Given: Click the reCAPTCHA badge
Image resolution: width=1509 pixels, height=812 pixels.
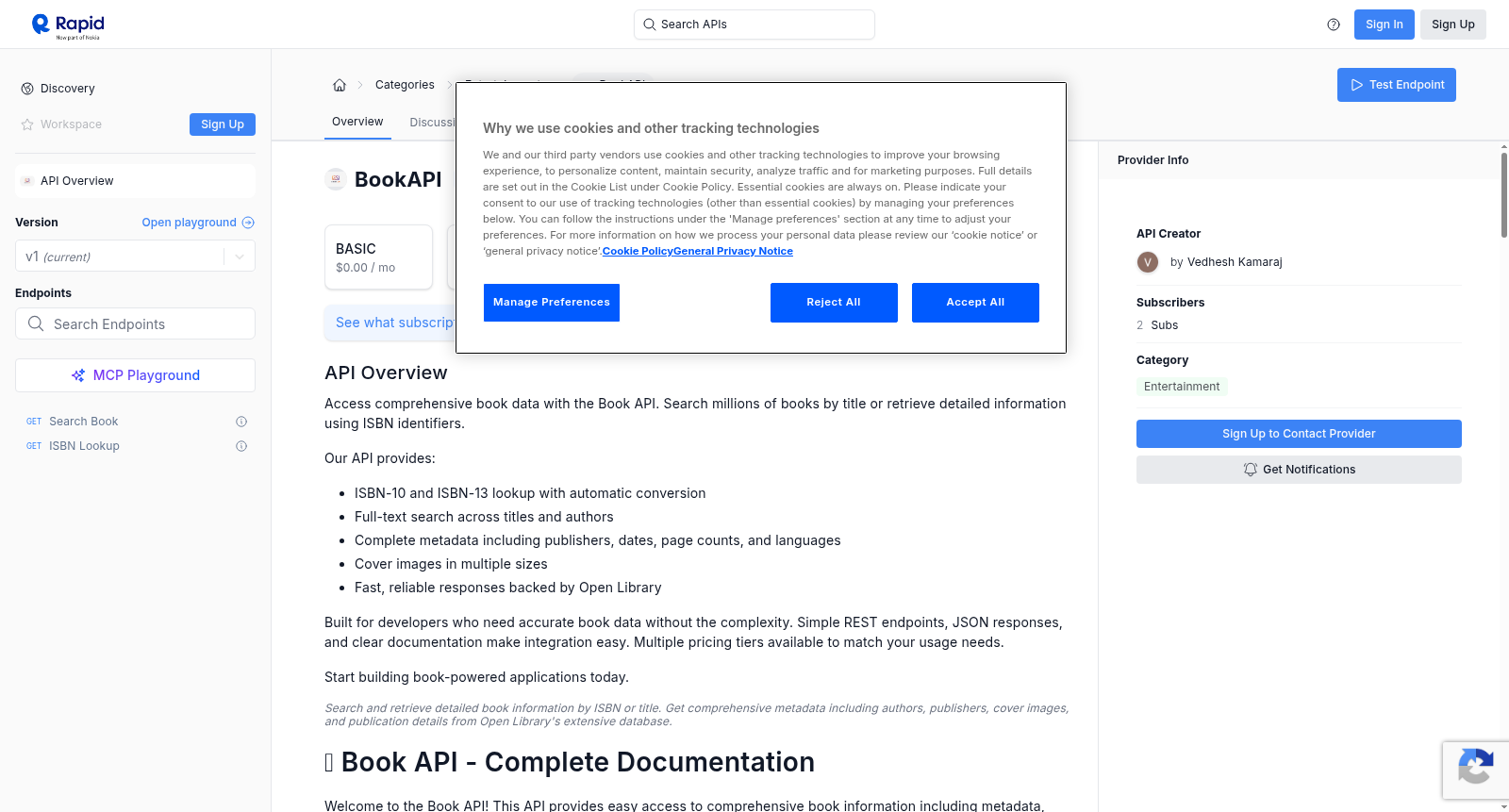Looking at the screenshot, I should (x=1475, y=770).
